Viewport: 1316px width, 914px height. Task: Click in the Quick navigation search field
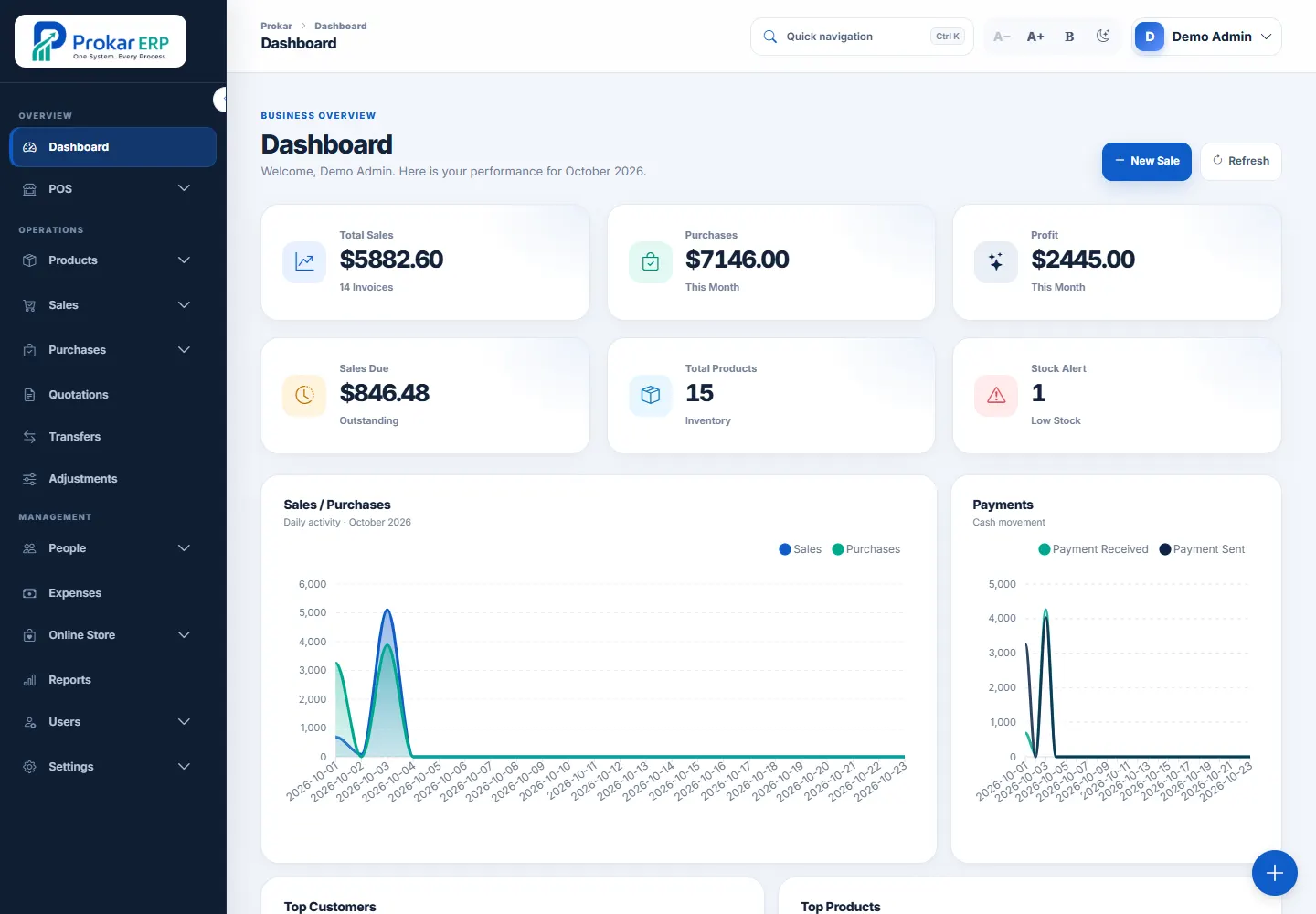[x=862, y=37]
